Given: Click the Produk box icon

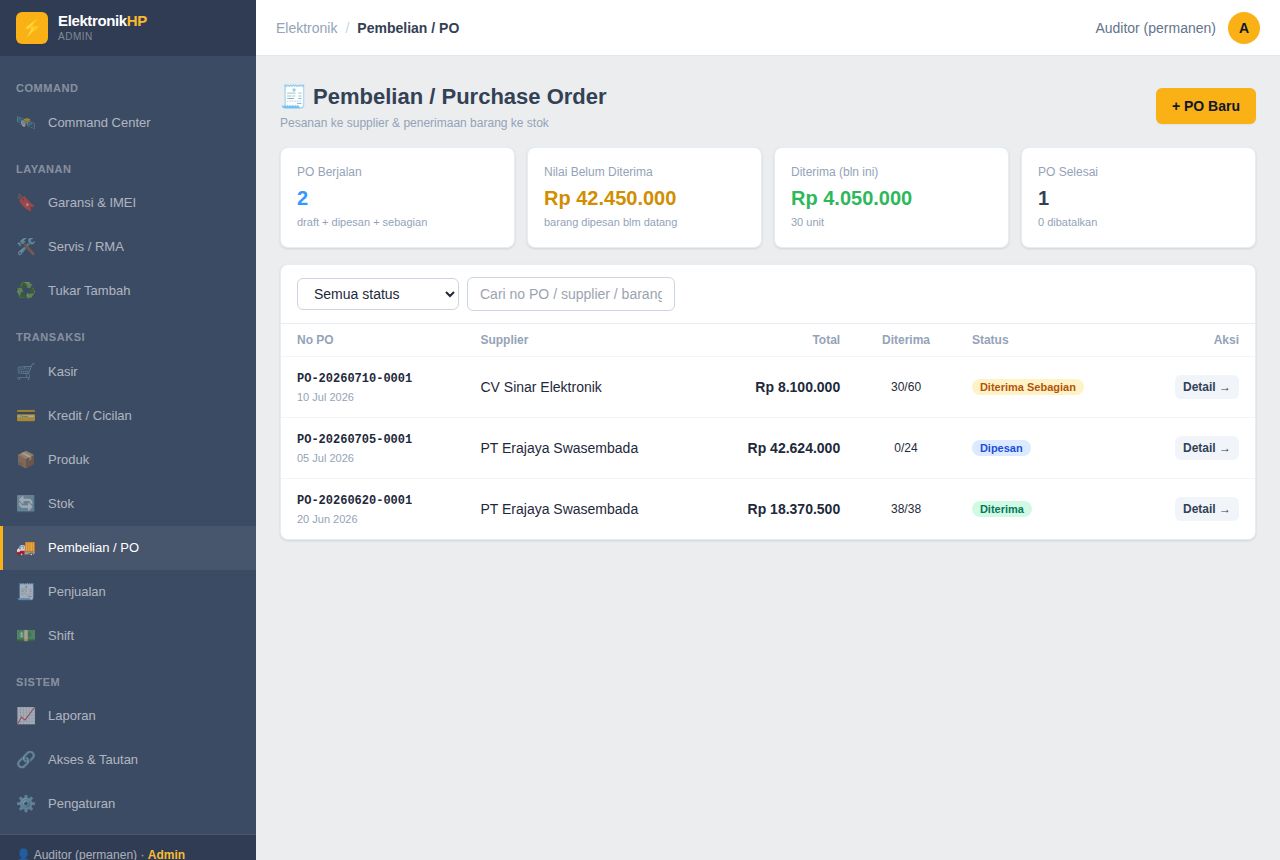Looking at the screenshot, I should pyautogui.click(x=26, y=460).
